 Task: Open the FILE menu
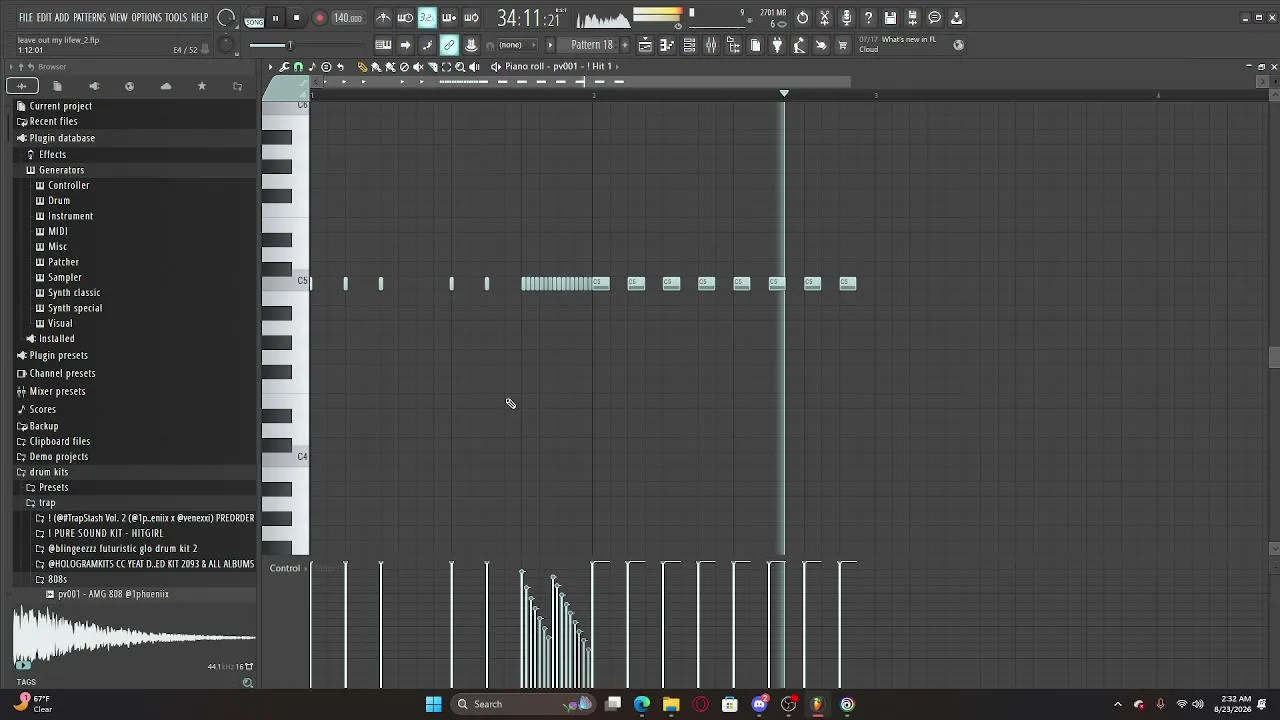(x=25, y=18)
